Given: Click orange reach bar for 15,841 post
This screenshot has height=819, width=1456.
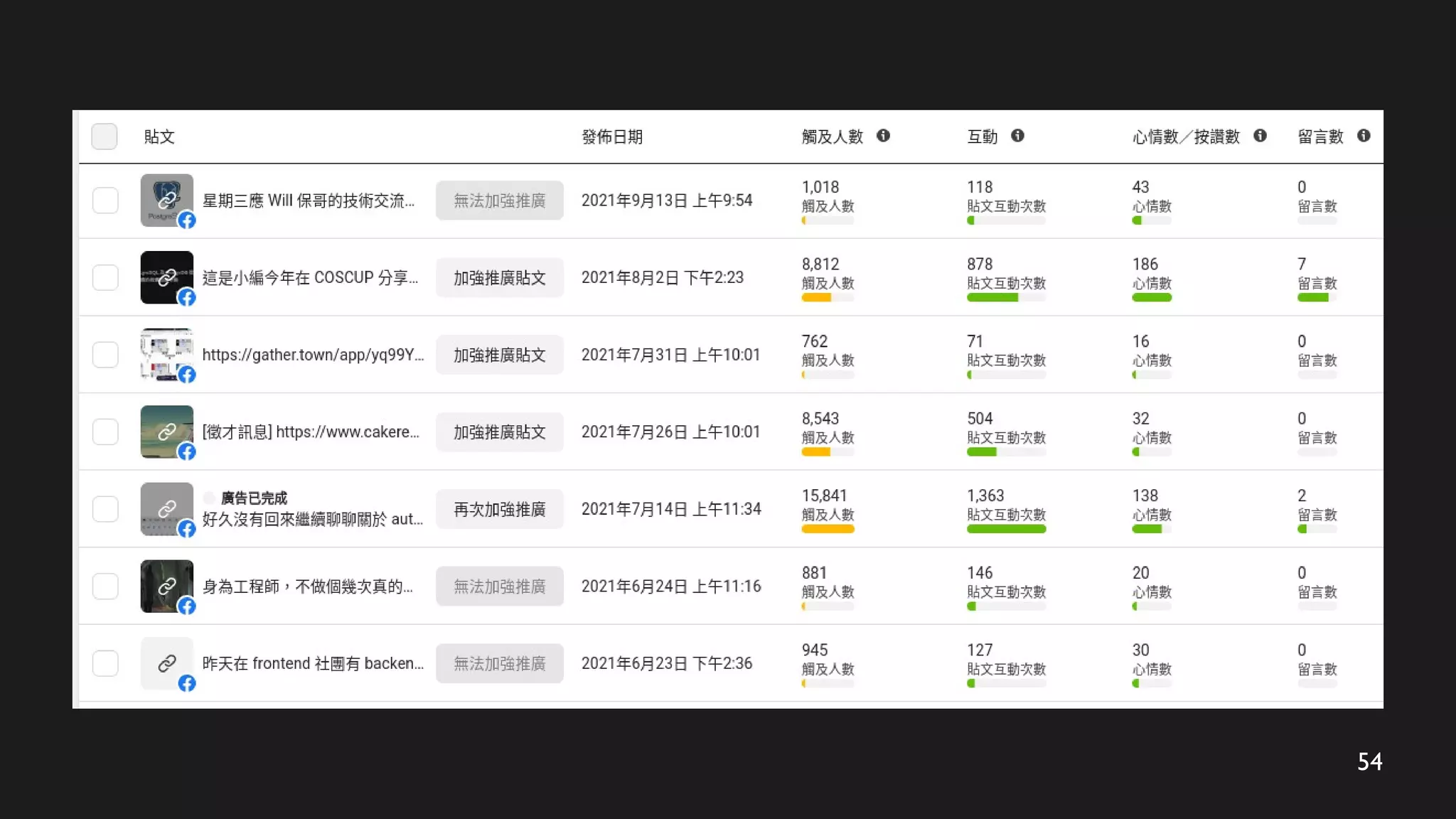Looking at the screenshot, I should click(x=828, y=529).
